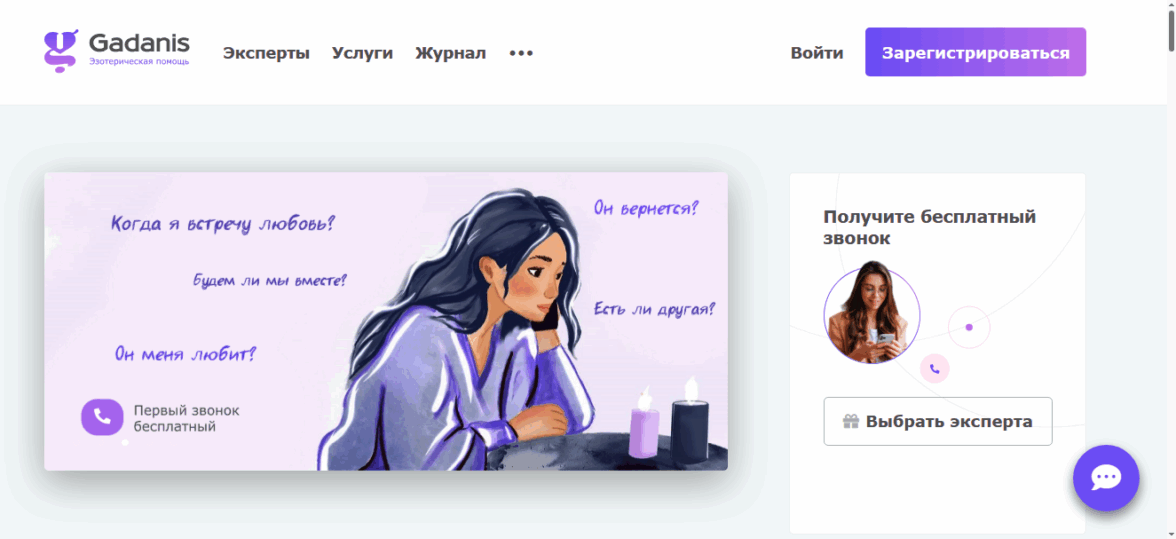The width and height of the screenshot is (1176, 539).
Task: Click the Выбрать эксперта button
Action: [938, 421]
